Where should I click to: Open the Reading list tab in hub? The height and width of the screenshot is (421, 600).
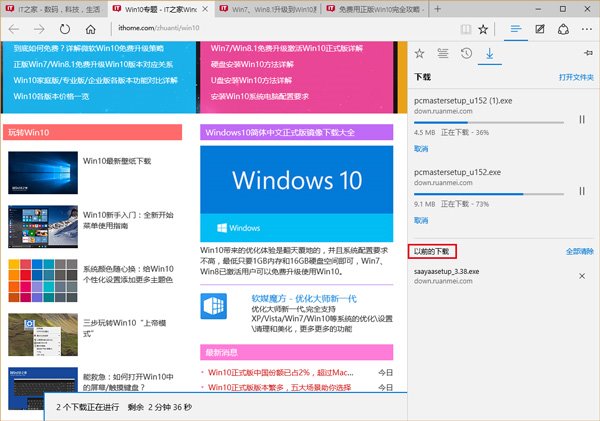point(441,54)
